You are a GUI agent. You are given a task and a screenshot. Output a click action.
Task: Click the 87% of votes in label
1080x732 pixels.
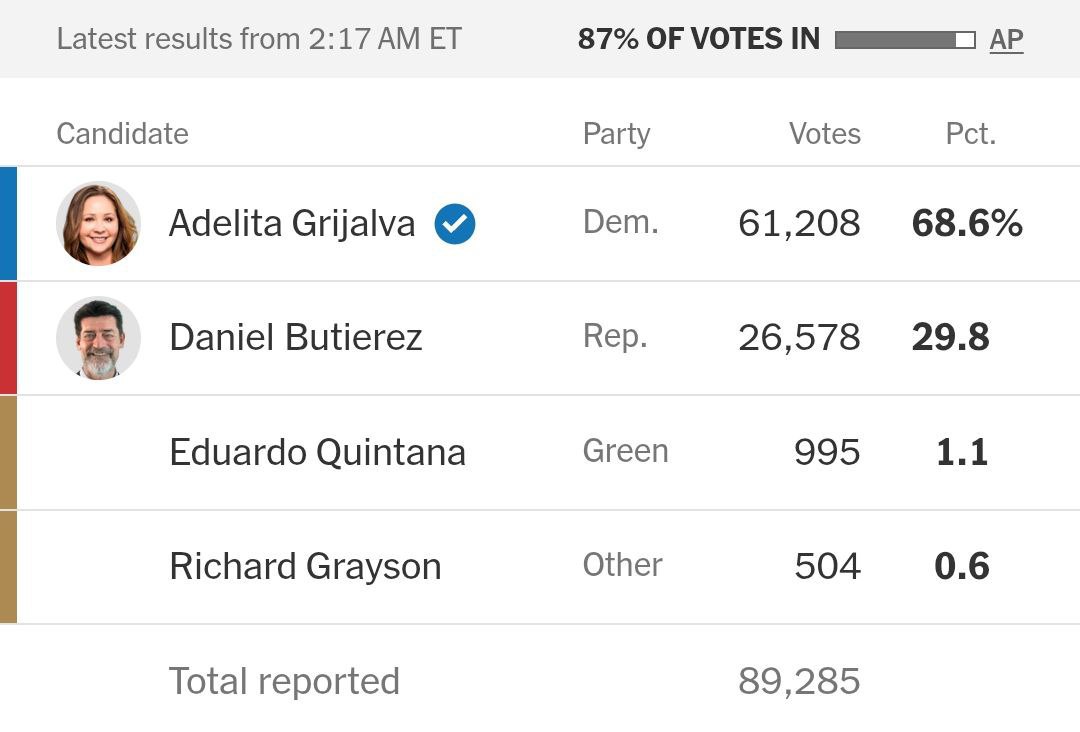click(x=698, y=39)
